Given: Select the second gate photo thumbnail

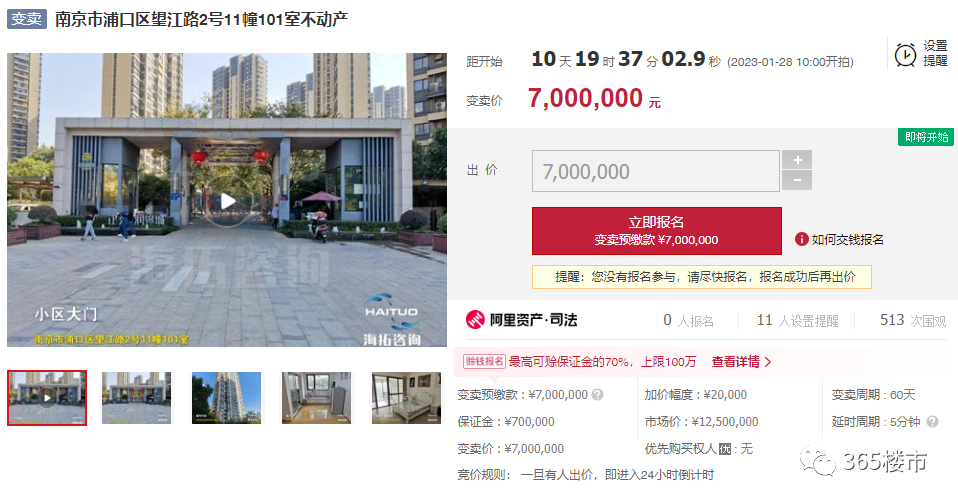Looking at the screenshot, I should (137, 398).
